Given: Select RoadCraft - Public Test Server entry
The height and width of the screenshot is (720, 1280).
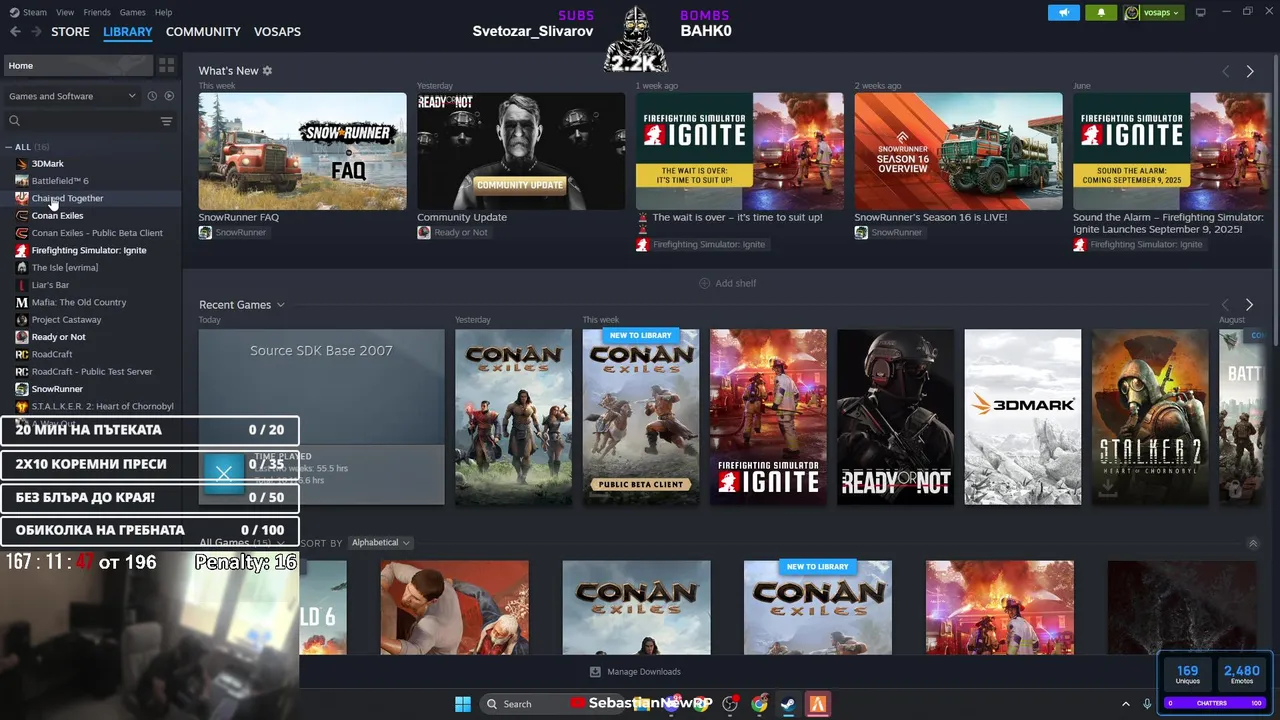Looking at the screenshot, I should (x=92, y=372).
